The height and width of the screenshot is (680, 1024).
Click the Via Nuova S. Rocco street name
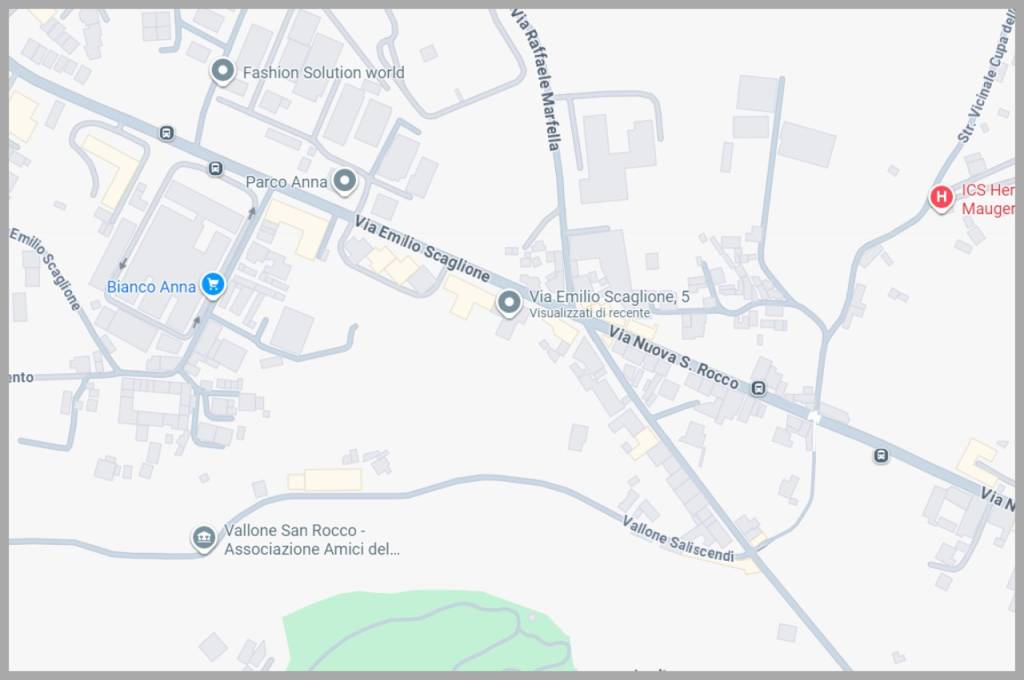673,358
